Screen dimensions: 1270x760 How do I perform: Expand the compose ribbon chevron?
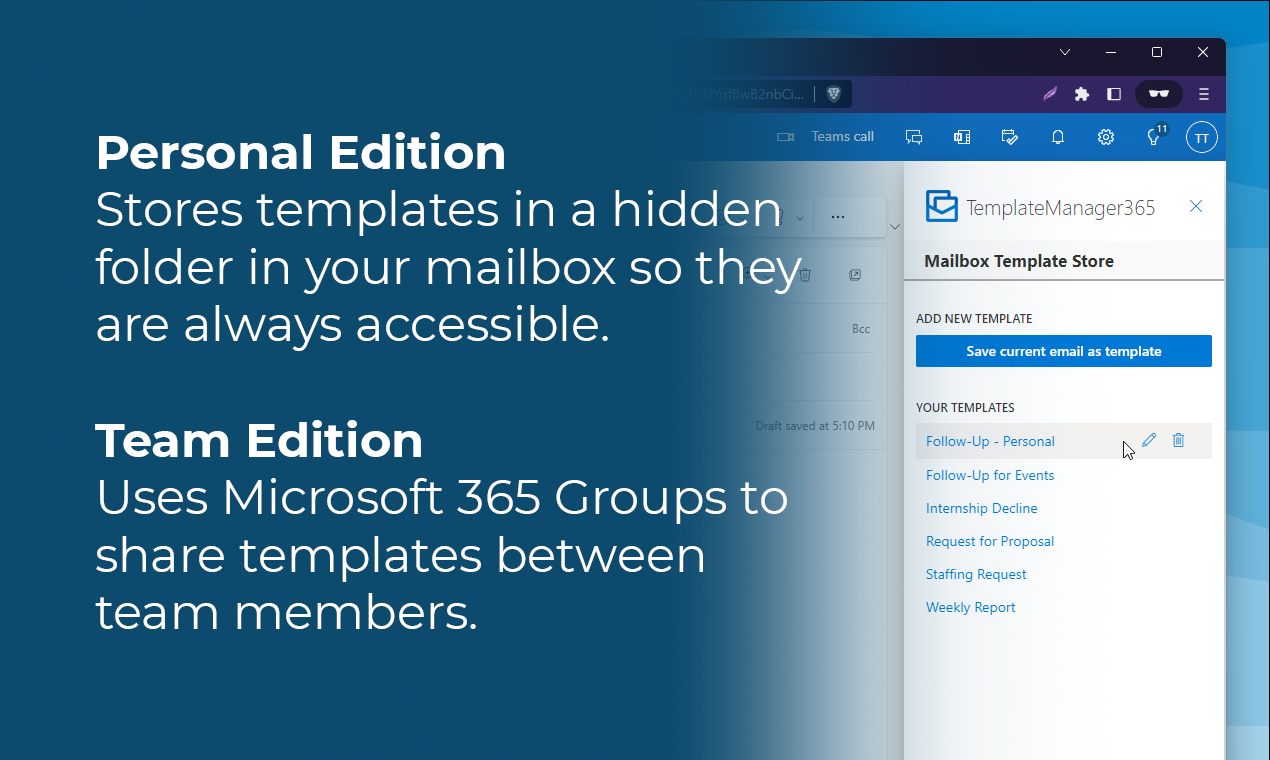[x=895, y=227]
